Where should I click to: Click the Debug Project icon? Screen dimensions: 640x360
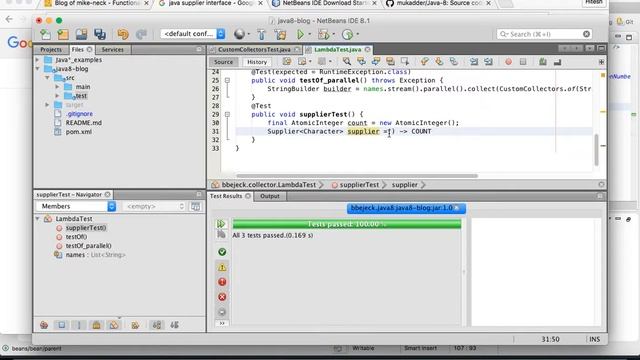coord(324,34)
